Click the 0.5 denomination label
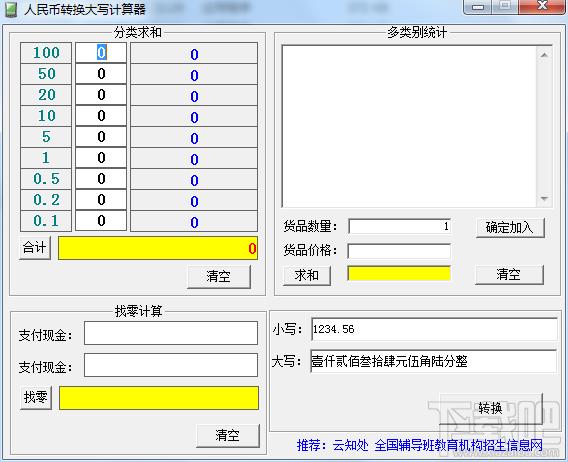Viewport: 568px width, 462px height. point(46,179)
